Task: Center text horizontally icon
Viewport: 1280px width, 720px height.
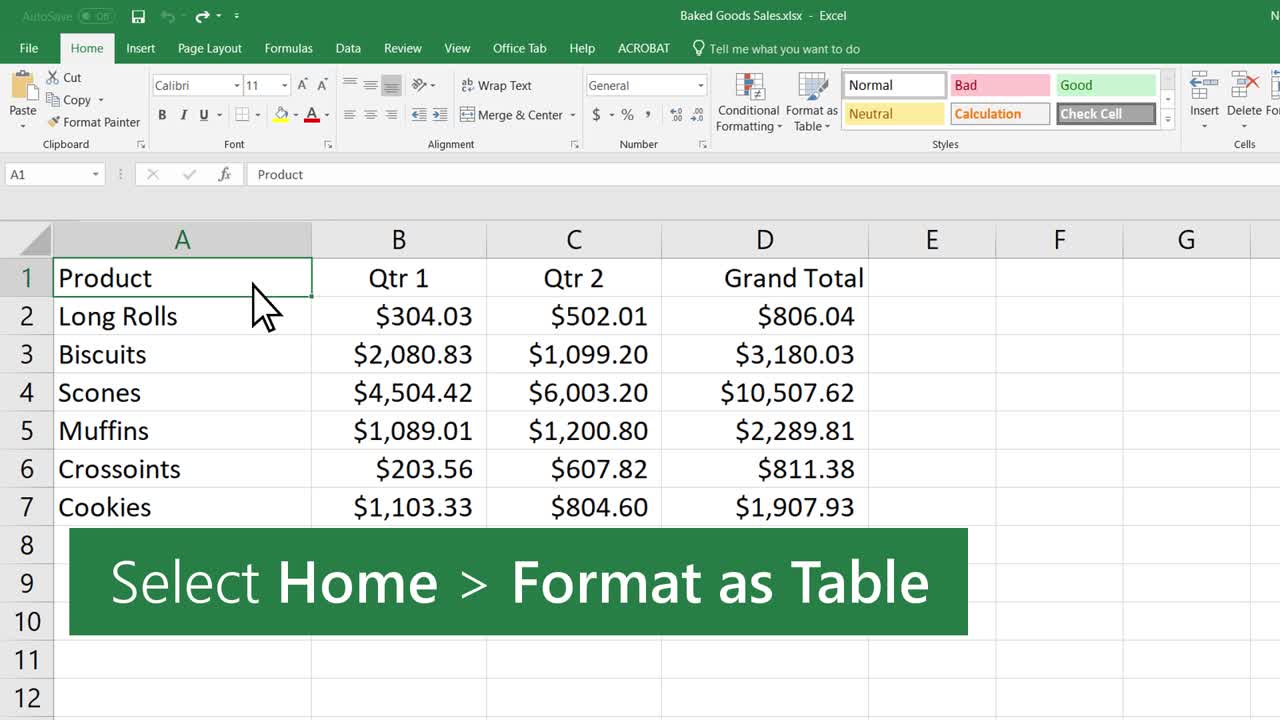Action: point(370,115)
